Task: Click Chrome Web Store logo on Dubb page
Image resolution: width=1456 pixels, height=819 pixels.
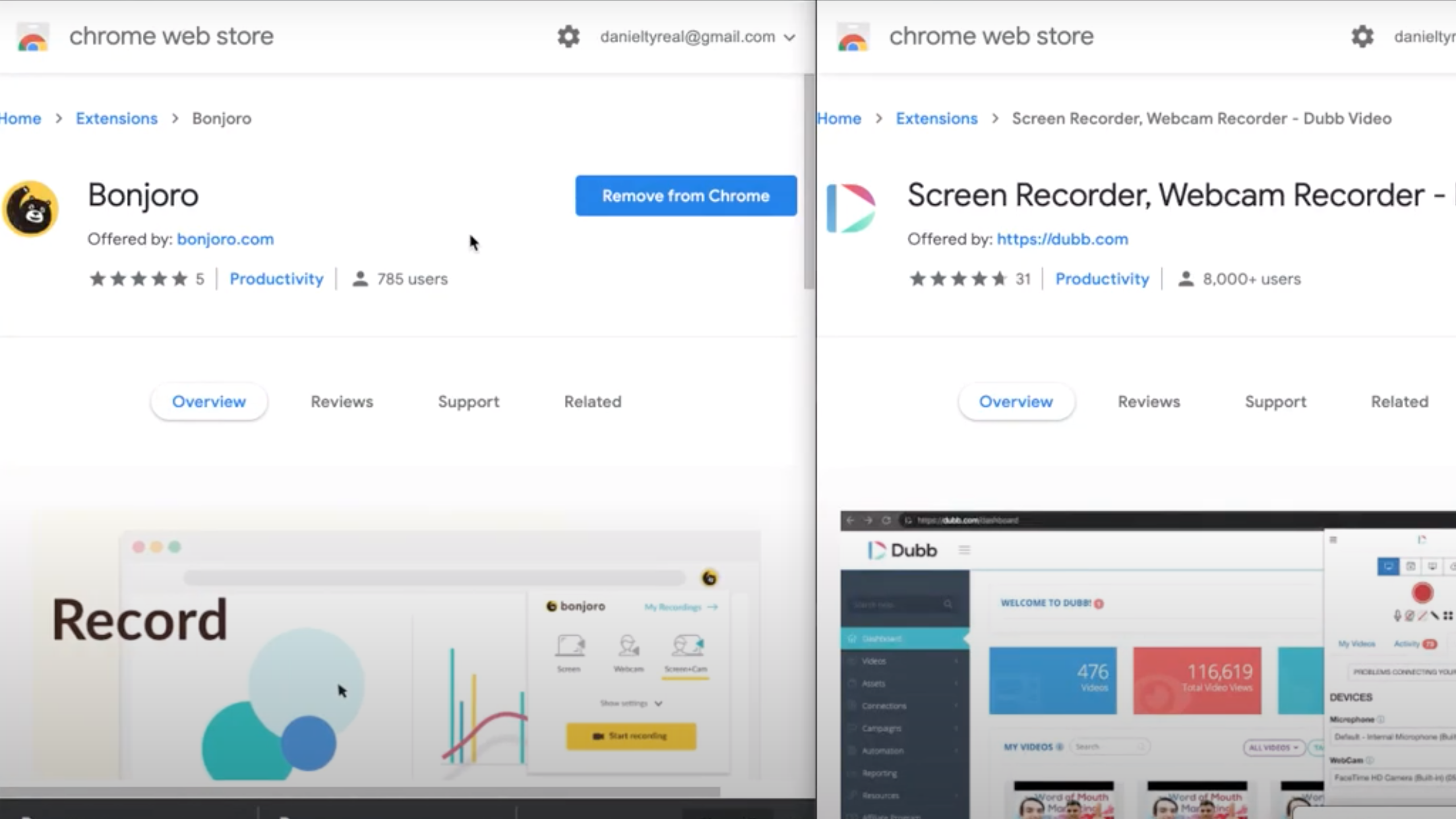Action: pyautogui.click(x=853, y=37)
